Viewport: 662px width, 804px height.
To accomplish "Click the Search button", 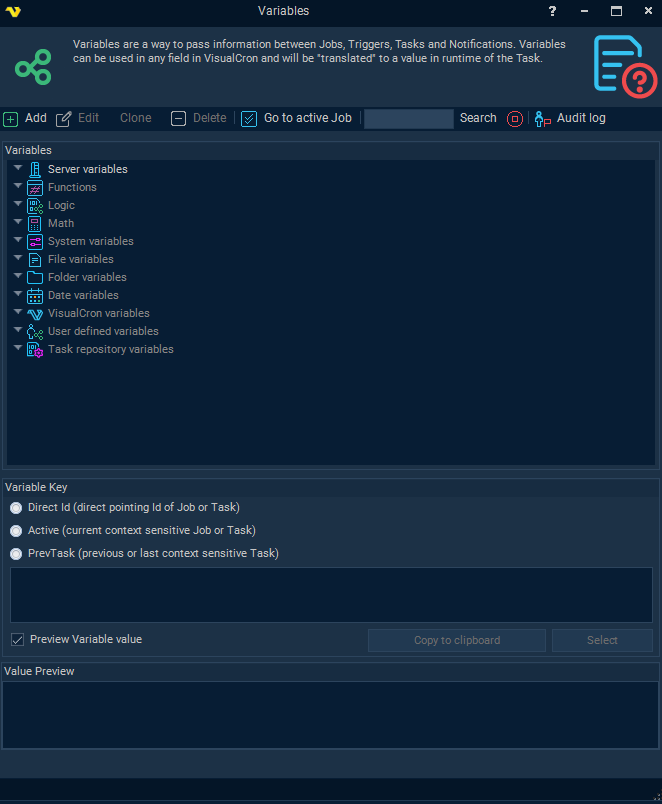I will pyautogui.click(x=478, y=118).
